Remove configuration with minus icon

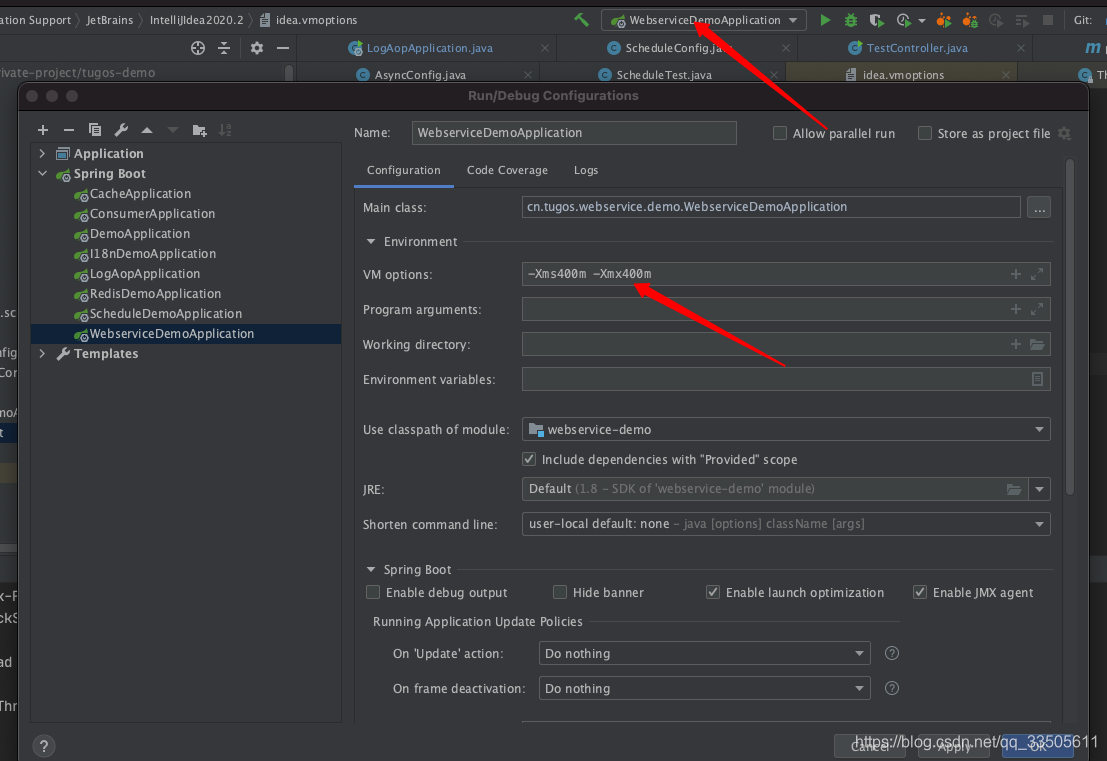tap(68, 130)
